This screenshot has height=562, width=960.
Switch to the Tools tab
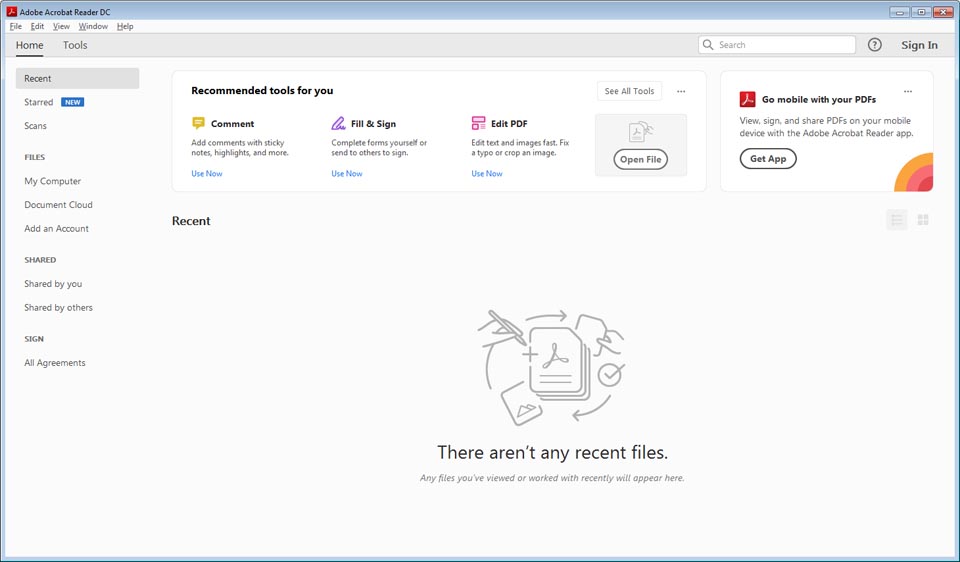(x=75, y=45)
